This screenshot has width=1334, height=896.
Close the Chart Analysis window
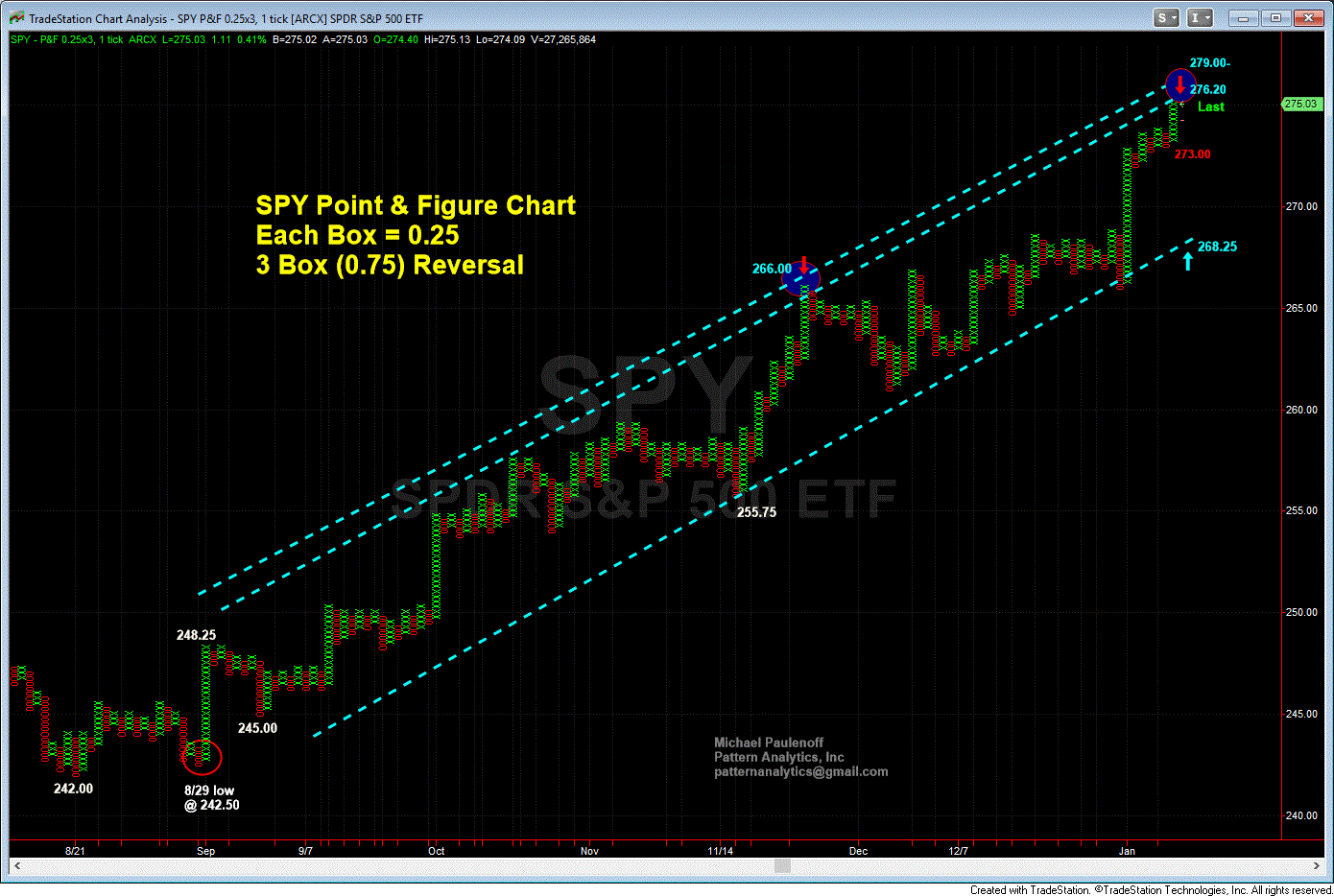tap(1308, 18)
